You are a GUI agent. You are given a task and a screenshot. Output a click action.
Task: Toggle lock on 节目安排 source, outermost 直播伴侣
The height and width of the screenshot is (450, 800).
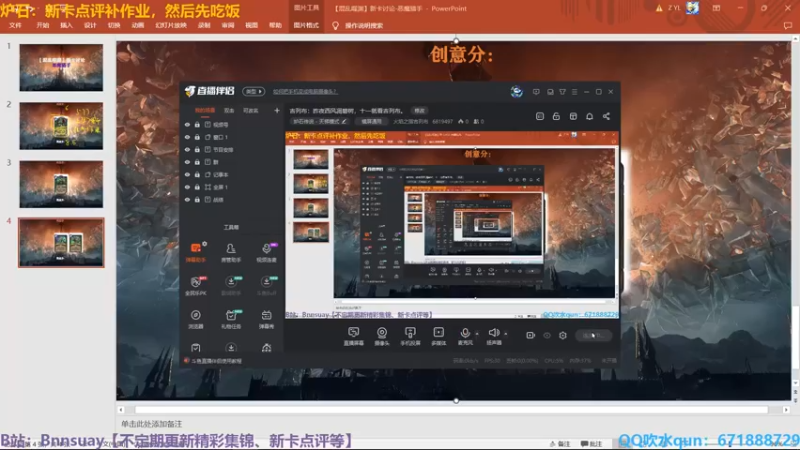(197, 149)
